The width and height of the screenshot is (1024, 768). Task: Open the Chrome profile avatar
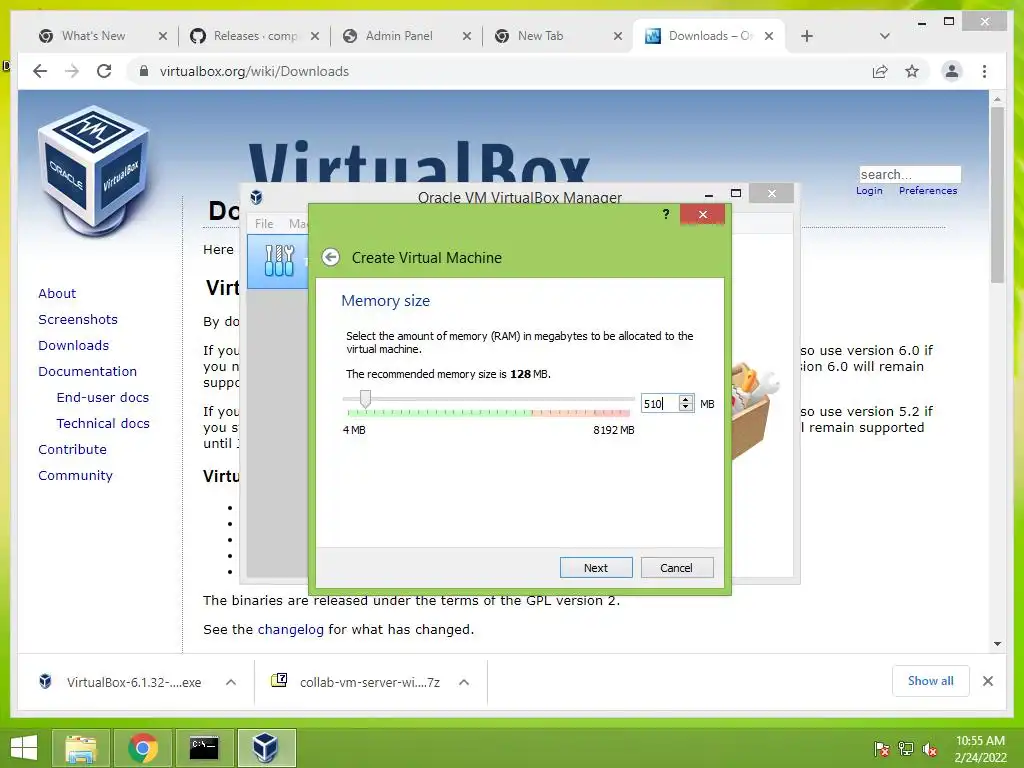click(952, 71)
